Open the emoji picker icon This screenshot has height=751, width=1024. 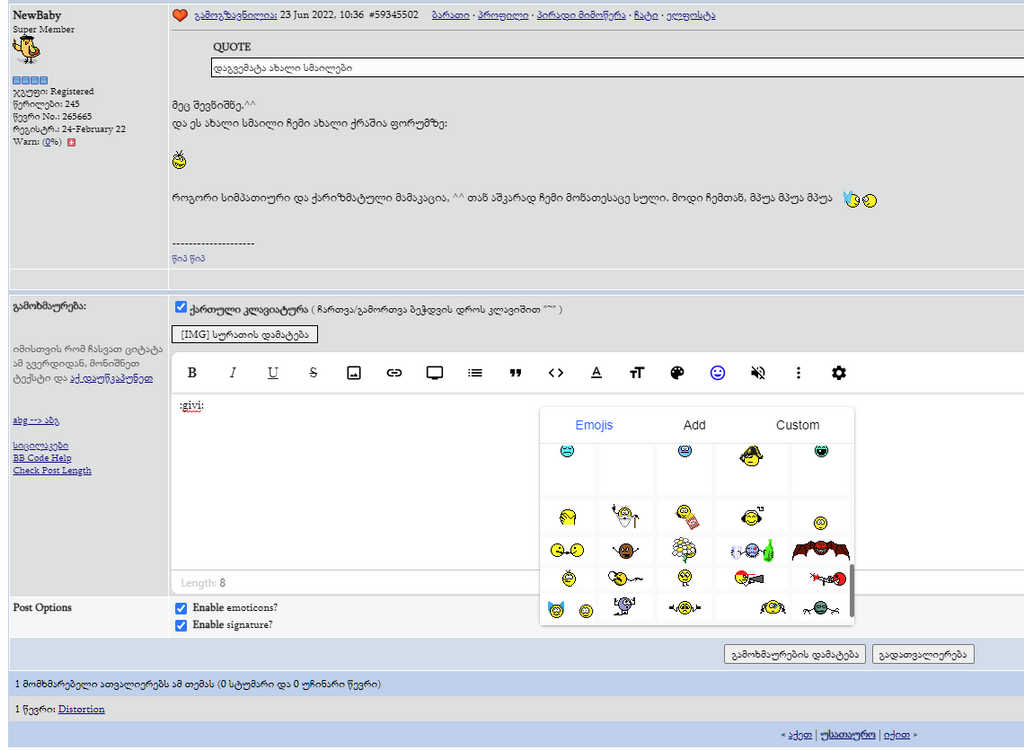717,372
